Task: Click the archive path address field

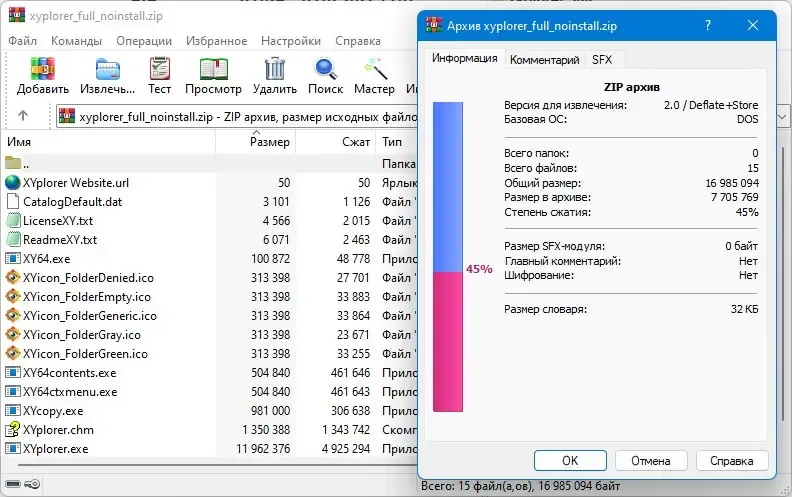Action: [x=236, y=117]
